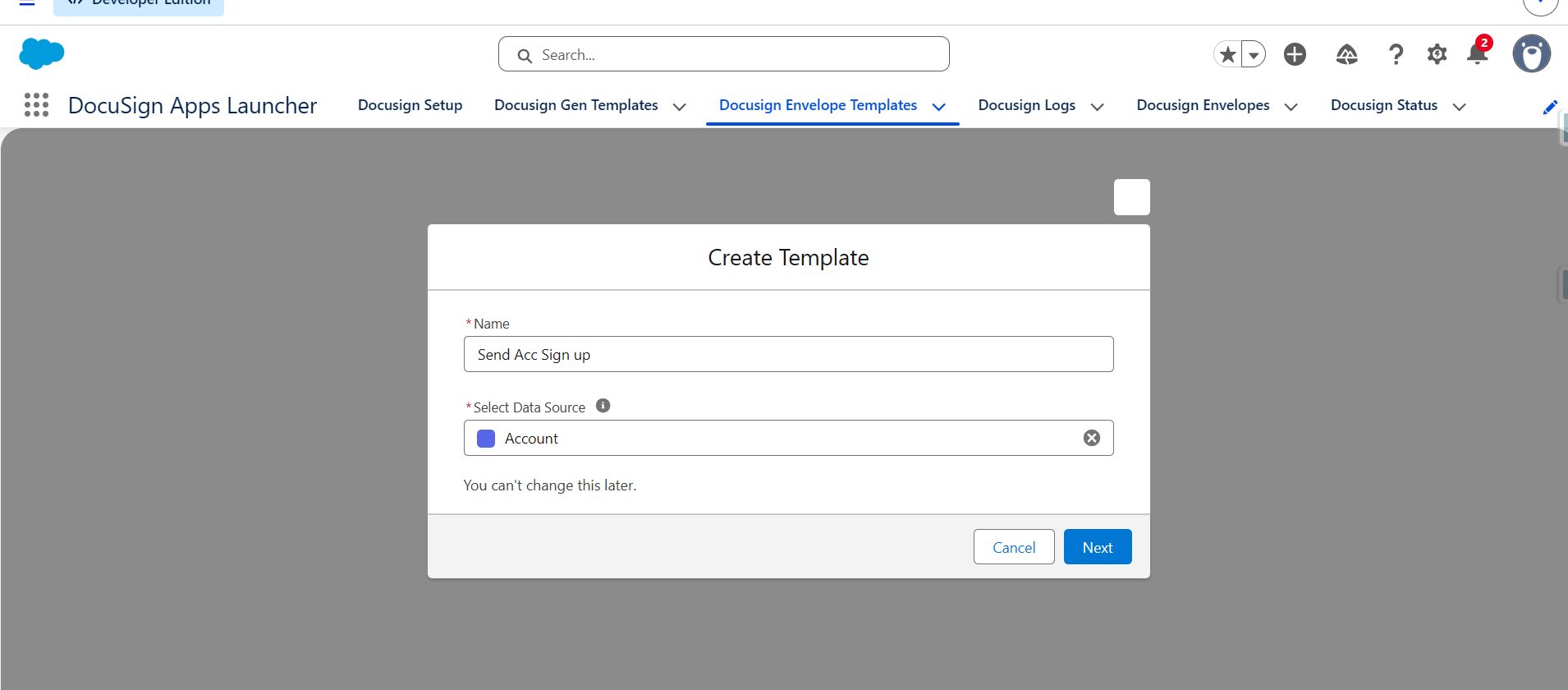Click the Account data source field

pos(788,438)
